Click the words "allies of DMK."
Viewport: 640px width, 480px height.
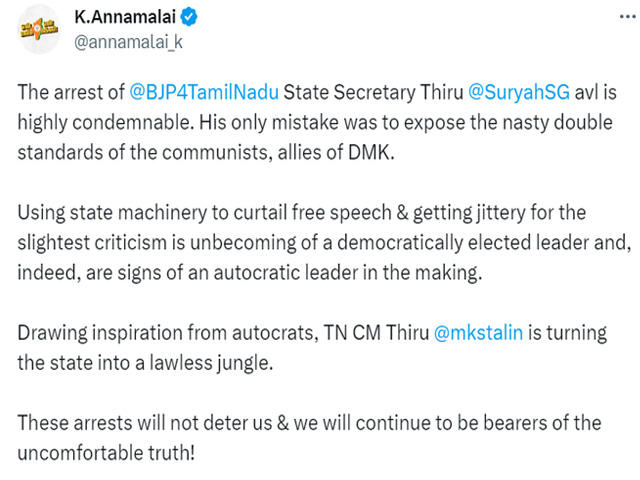click(336, 153)
